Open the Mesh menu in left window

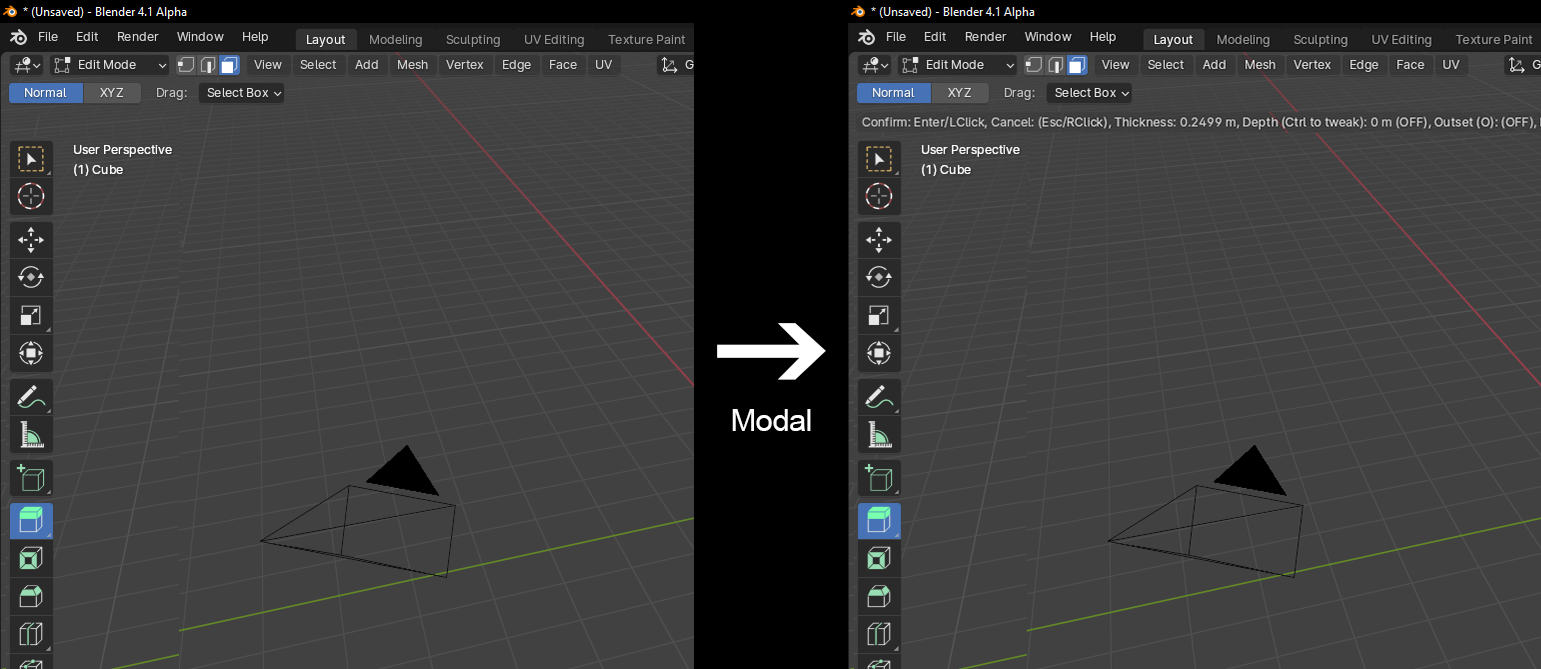pos(412,65)
